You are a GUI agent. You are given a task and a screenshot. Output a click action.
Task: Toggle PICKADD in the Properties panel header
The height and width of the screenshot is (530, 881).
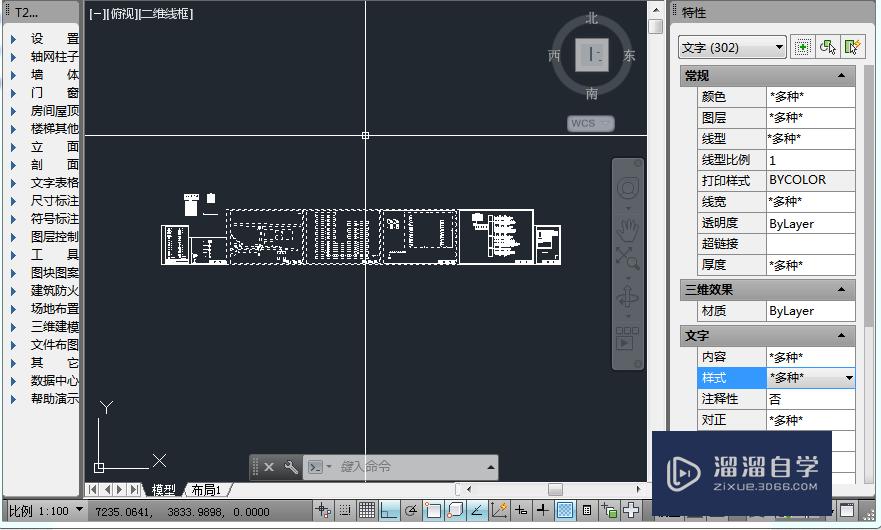point(803,47)
